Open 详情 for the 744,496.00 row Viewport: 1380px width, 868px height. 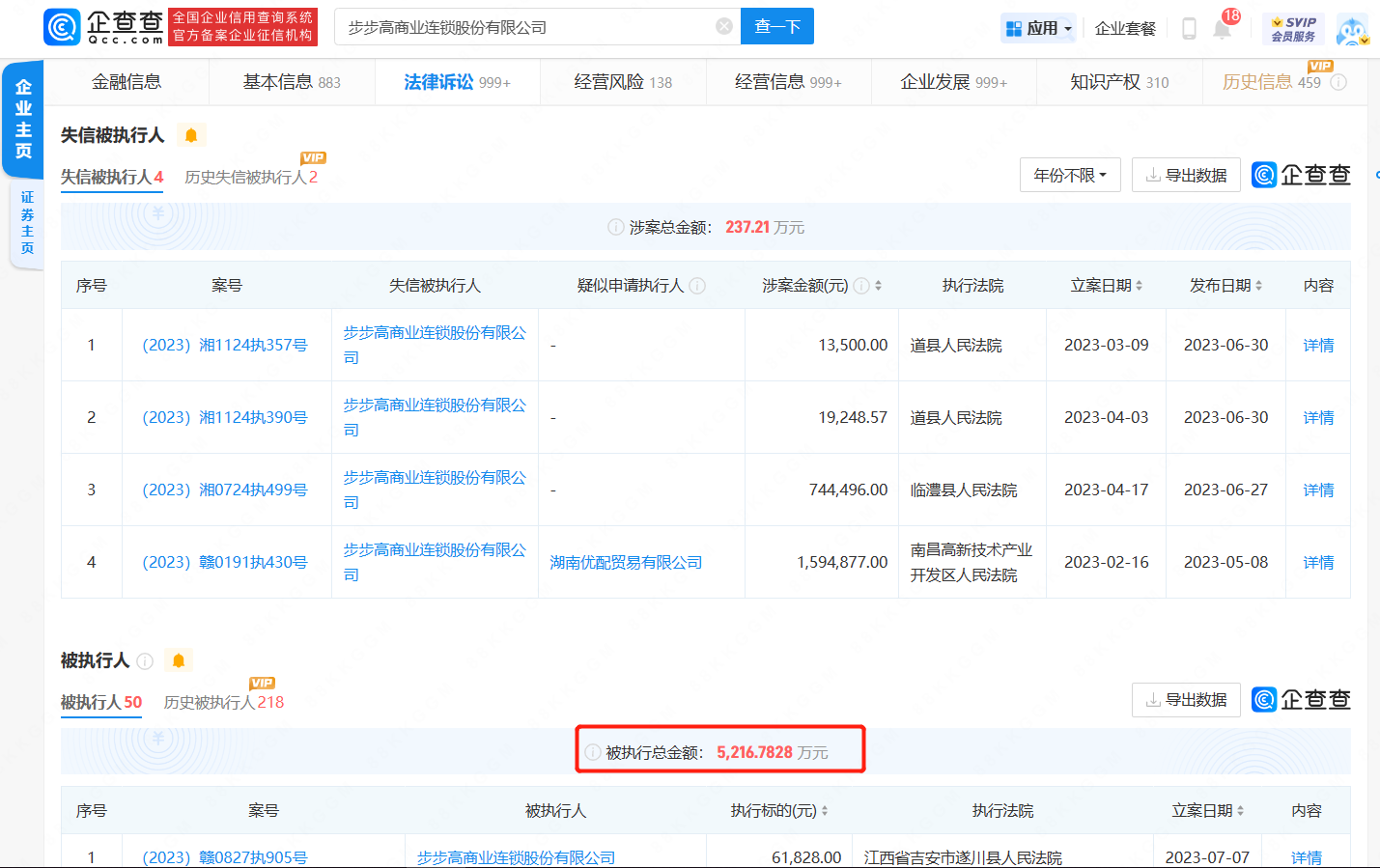[1318, 490]
